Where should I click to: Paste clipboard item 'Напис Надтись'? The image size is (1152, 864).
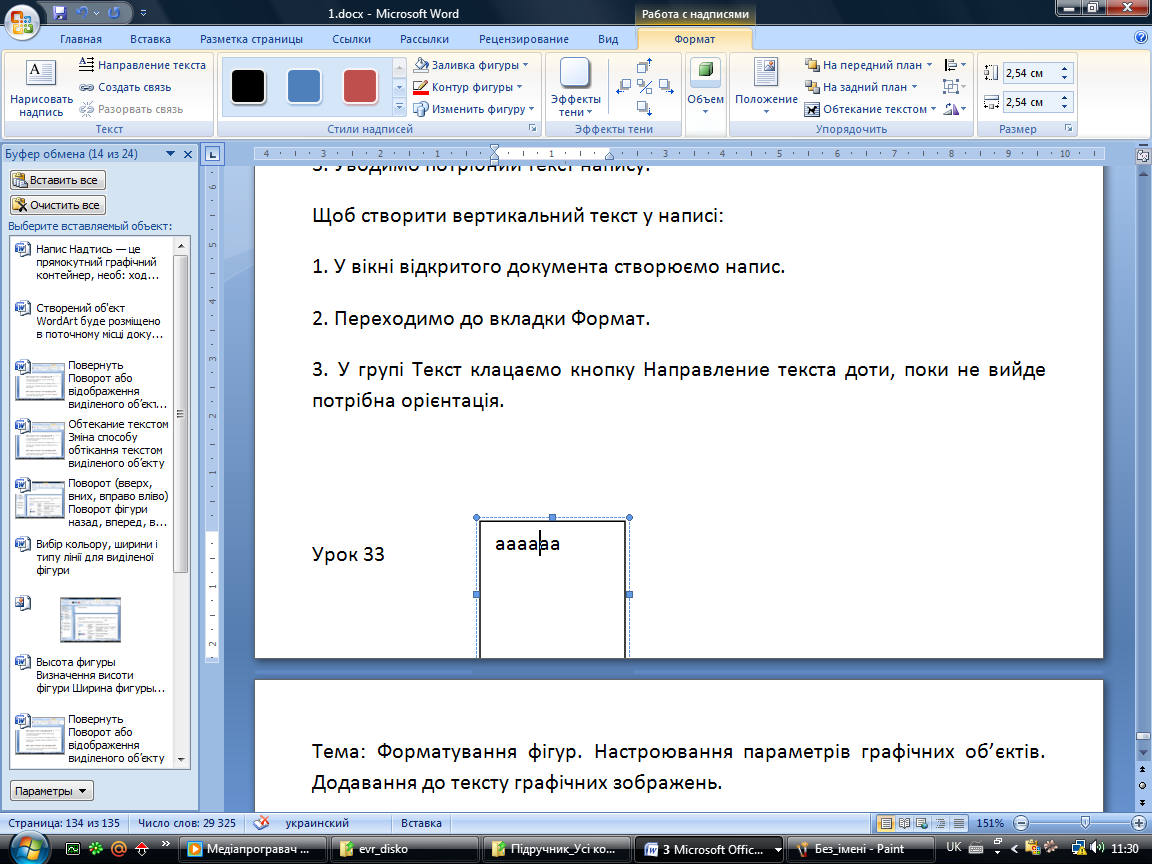(x=92, y=262)
